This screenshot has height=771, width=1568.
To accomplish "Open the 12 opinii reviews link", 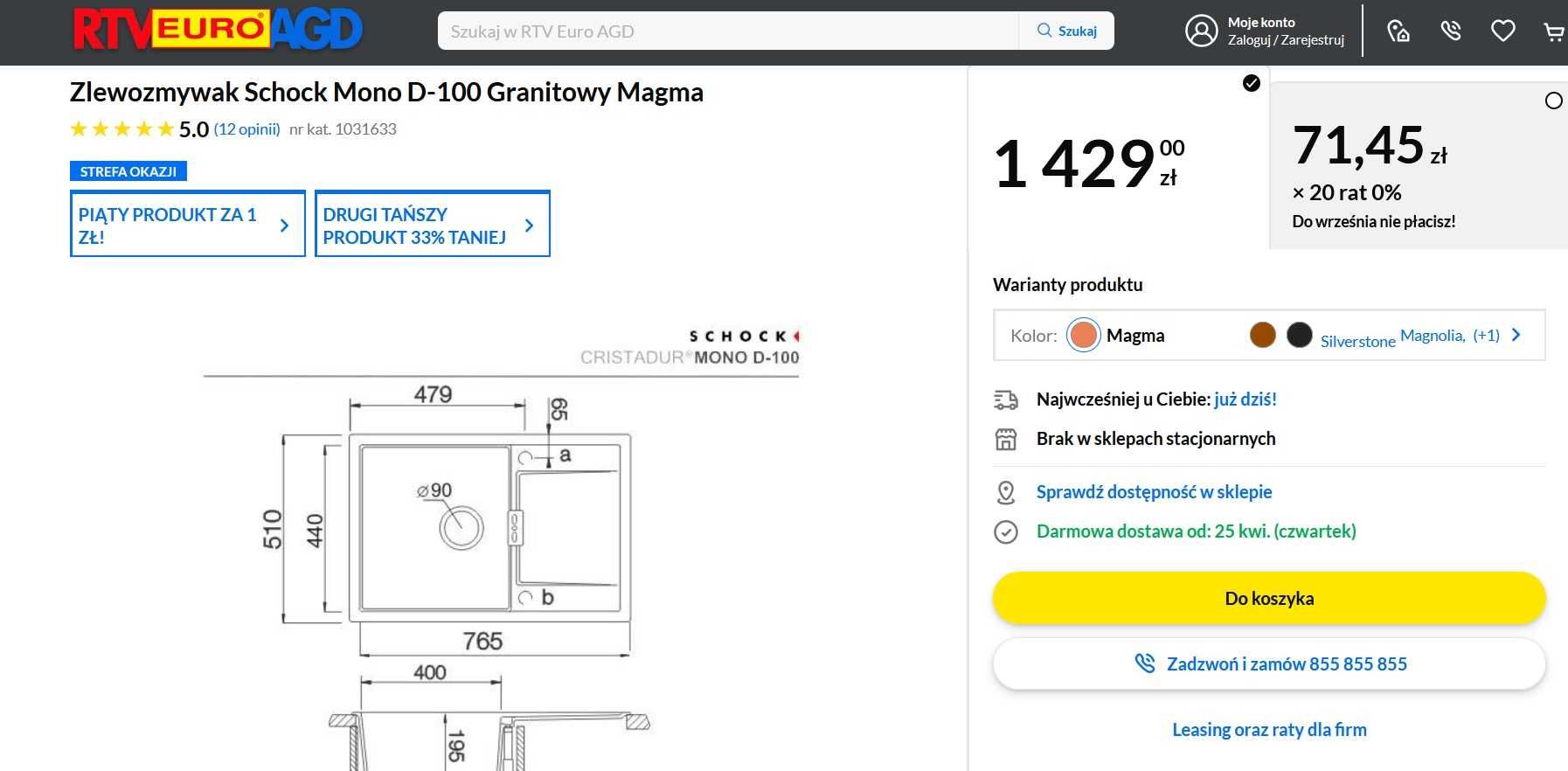I will tap(247, 129).
